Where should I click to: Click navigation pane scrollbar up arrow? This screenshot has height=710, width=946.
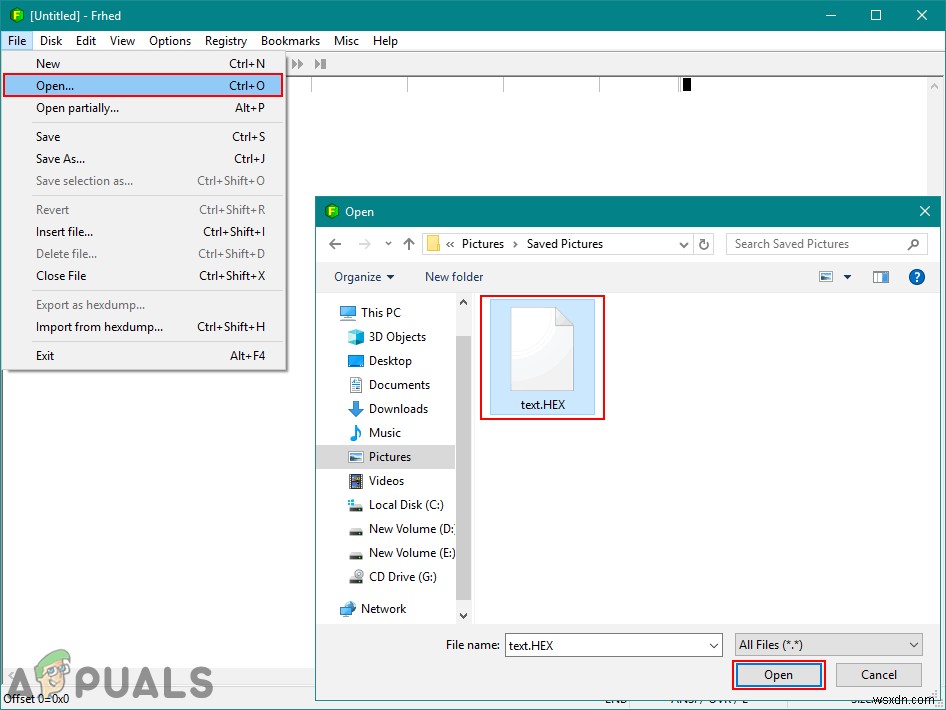(463, 302)
